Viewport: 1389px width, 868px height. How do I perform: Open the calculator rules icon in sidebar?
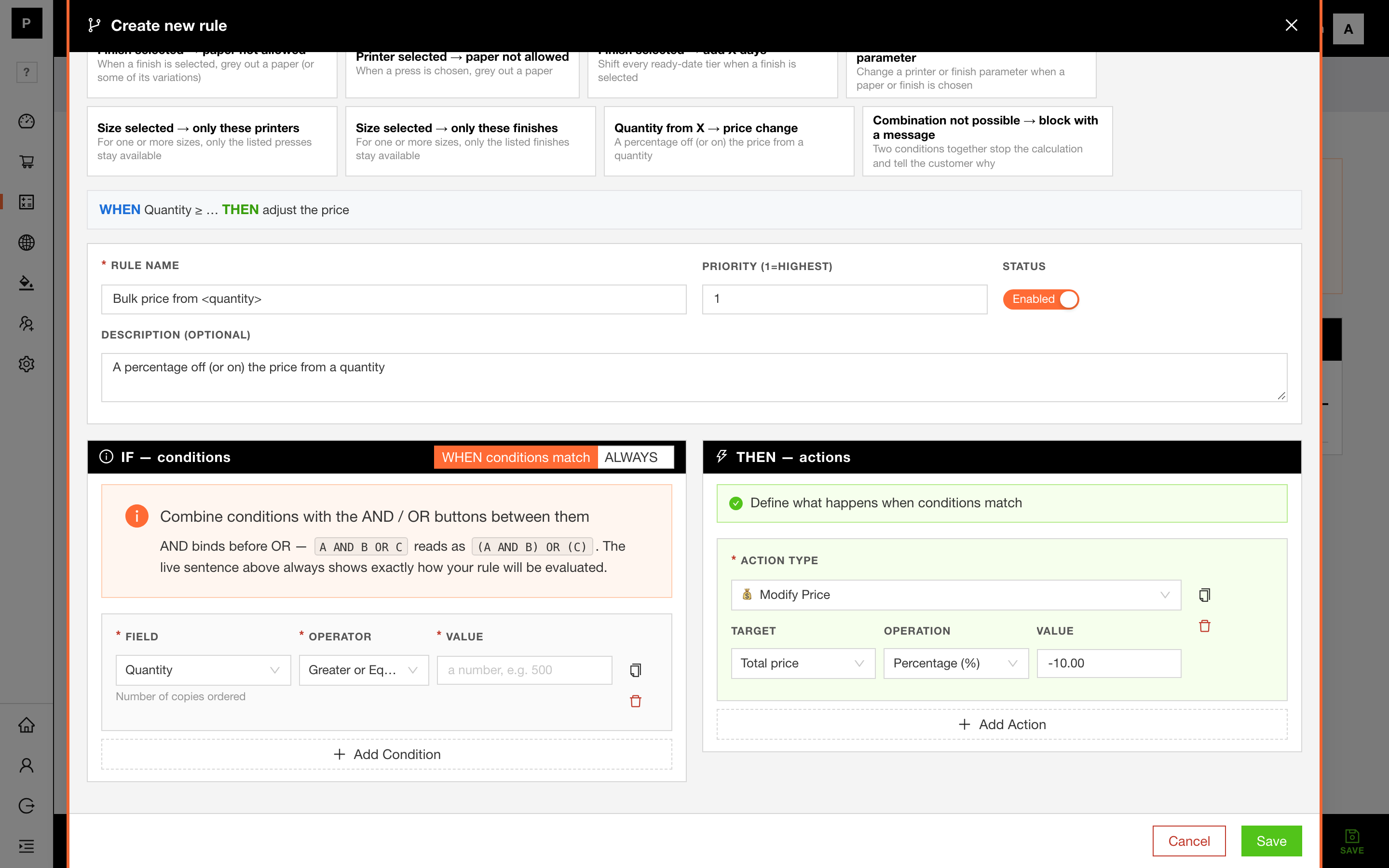pyautogui.click(x=27, y=202)
